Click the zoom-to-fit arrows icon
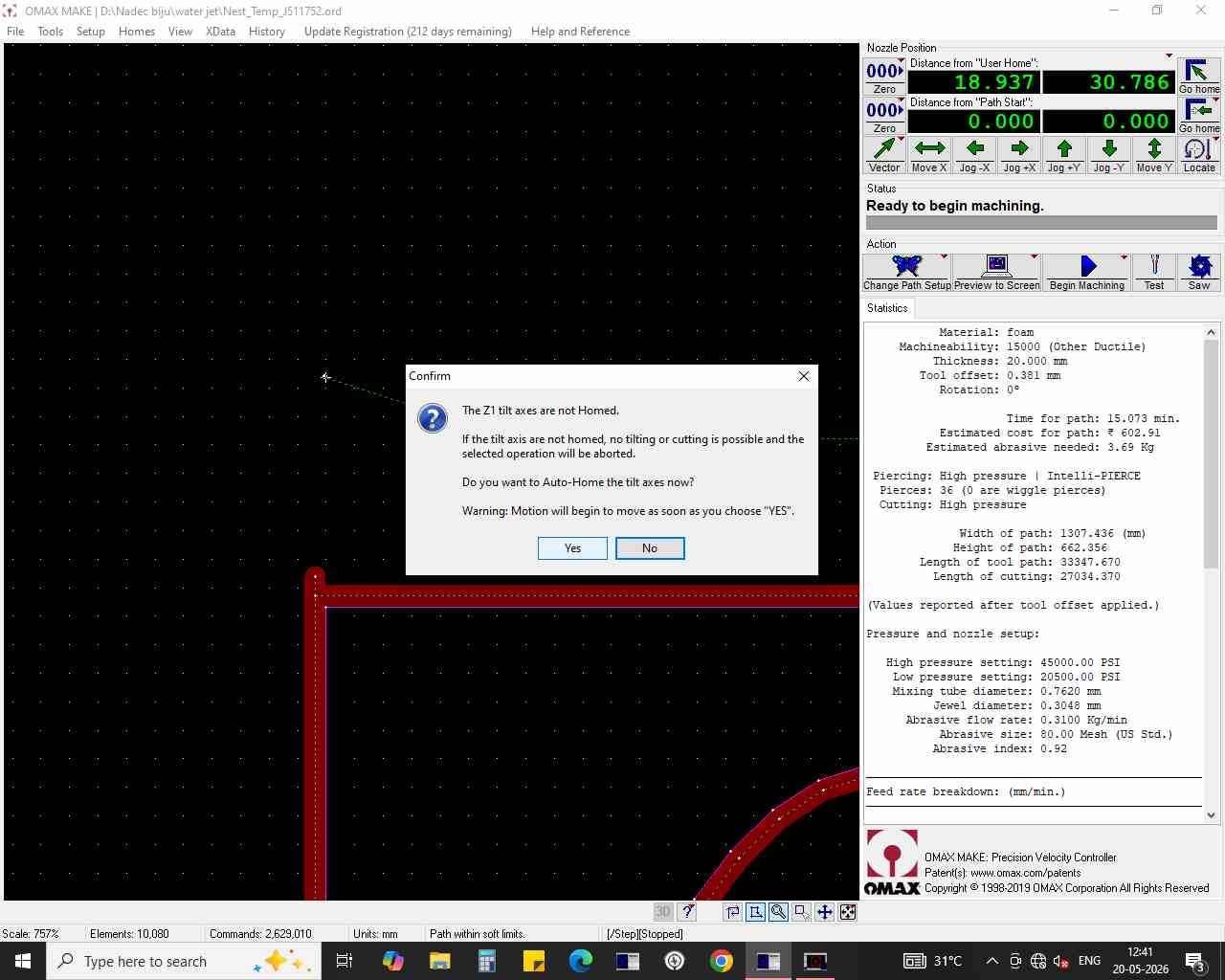 pos(847,912)
